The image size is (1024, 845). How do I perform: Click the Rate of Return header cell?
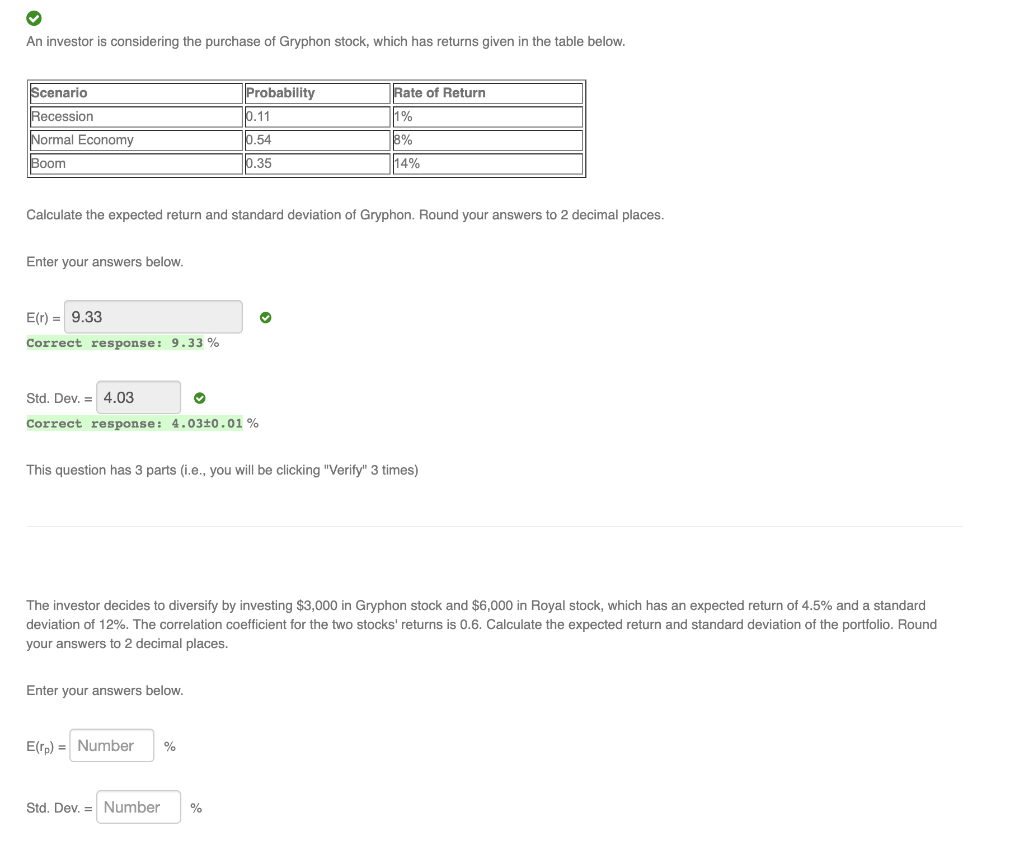(x=488, y=93)
